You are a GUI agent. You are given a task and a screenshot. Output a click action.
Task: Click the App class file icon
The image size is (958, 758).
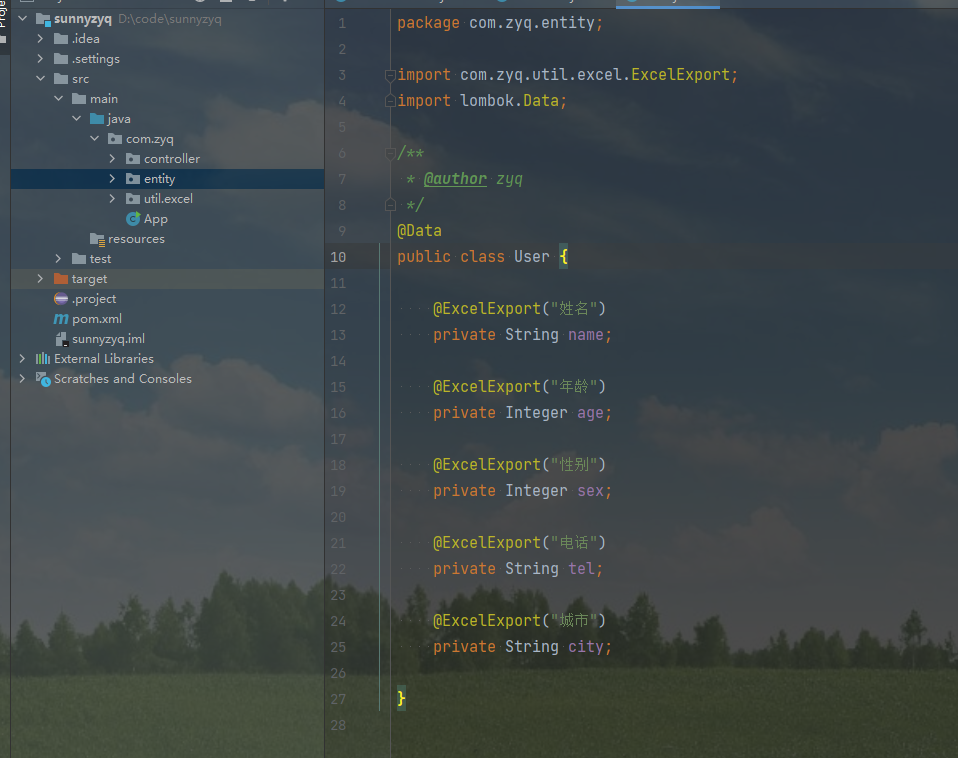pos(133,219)
